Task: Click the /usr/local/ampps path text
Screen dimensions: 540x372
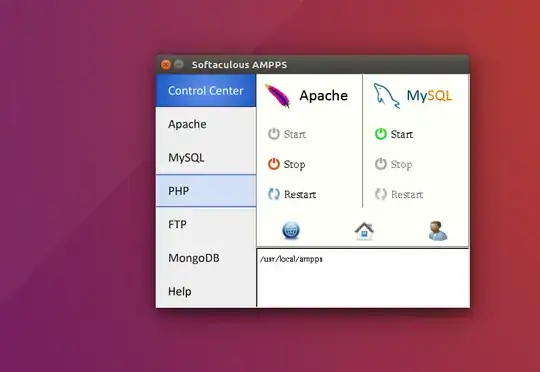Action: click(291, 259)
